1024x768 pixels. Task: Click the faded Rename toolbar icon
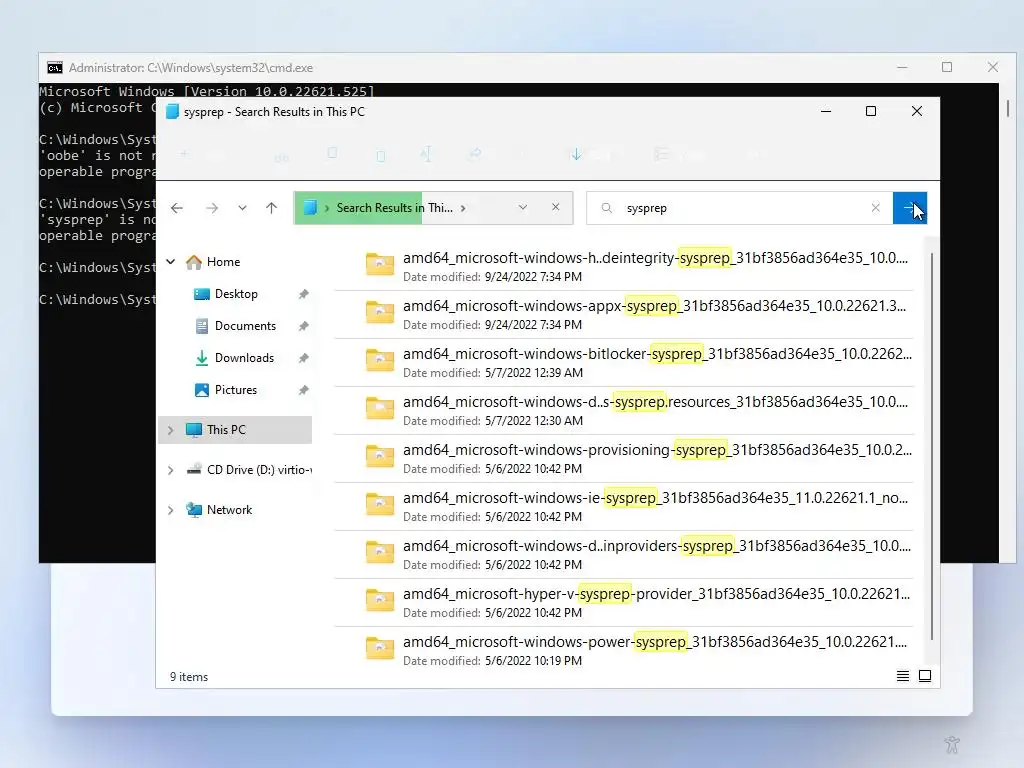[x=426, y=155]
